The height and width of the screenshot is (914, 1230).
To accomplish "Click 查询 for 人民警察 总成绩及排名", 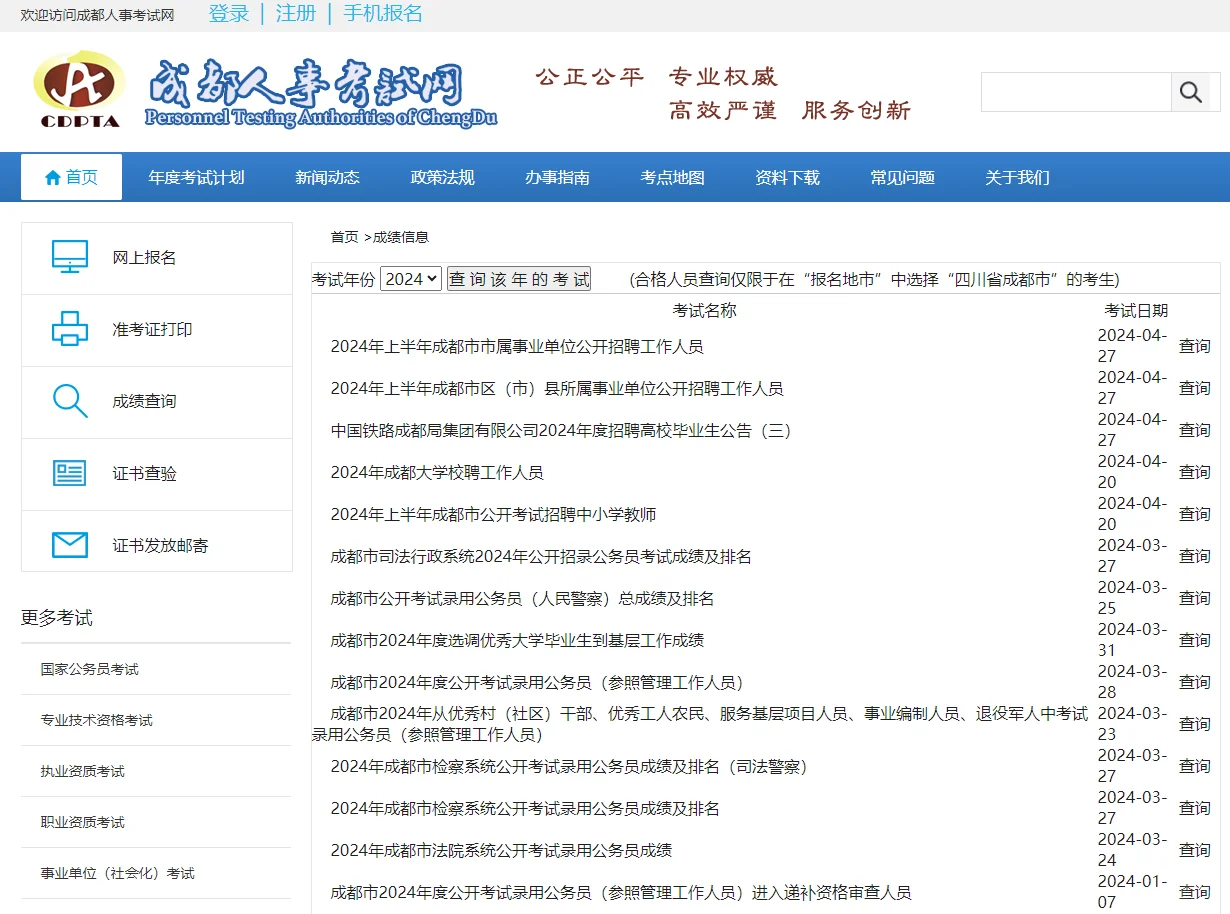I will (x=1194, y=598).
